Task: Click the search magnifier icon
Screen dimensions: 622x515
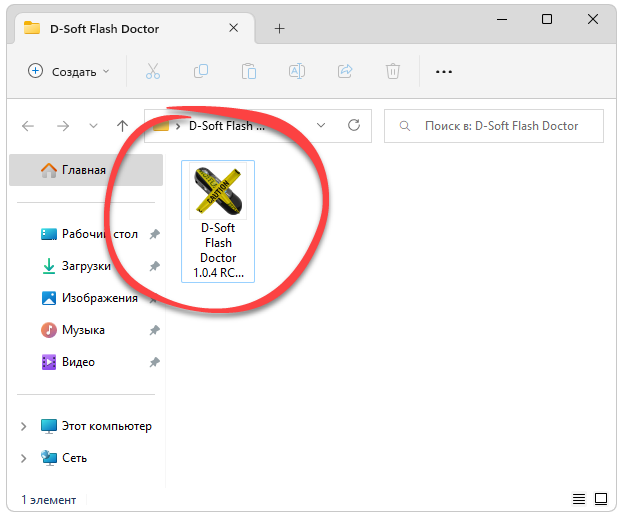Action: coord(404,126)
